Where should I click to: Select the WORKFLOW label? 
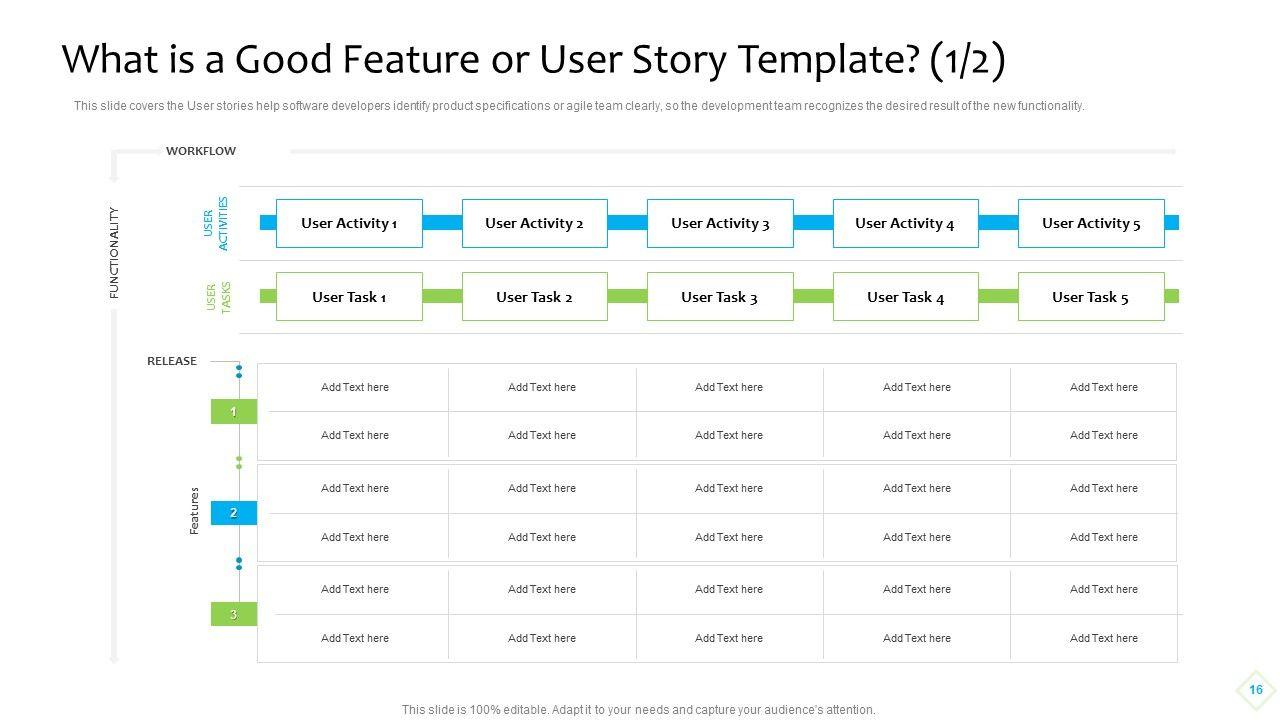201,151
